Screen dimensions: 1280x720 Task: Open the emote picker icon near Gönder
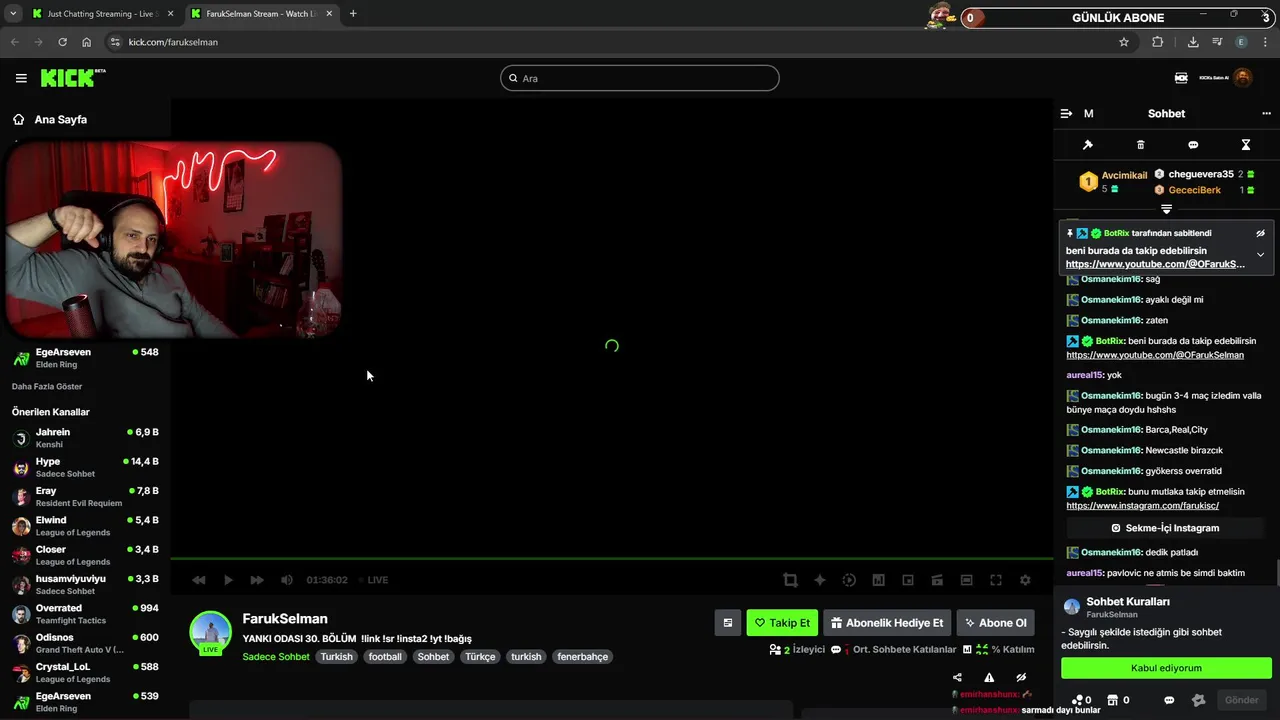point(1199,700)
